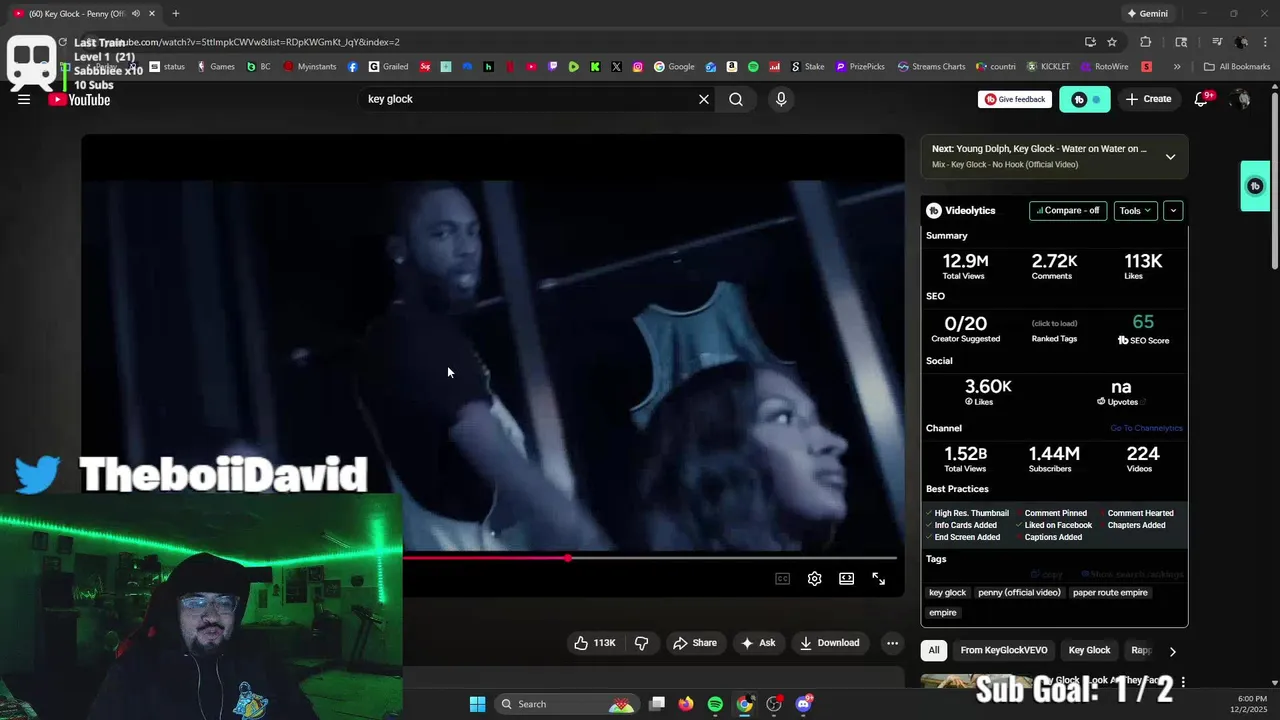Start voice search with the microphone

[x=781, y=99]
